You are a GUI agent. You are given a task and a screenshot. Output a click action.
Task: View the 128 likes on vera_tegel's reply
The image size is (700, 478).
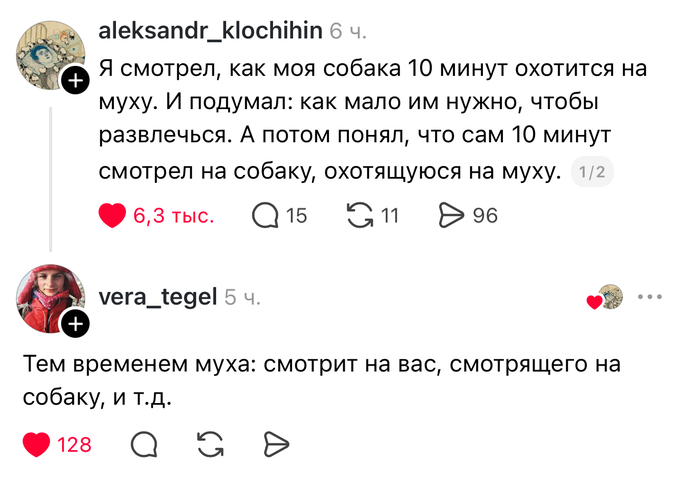click(x=74, y=445)
